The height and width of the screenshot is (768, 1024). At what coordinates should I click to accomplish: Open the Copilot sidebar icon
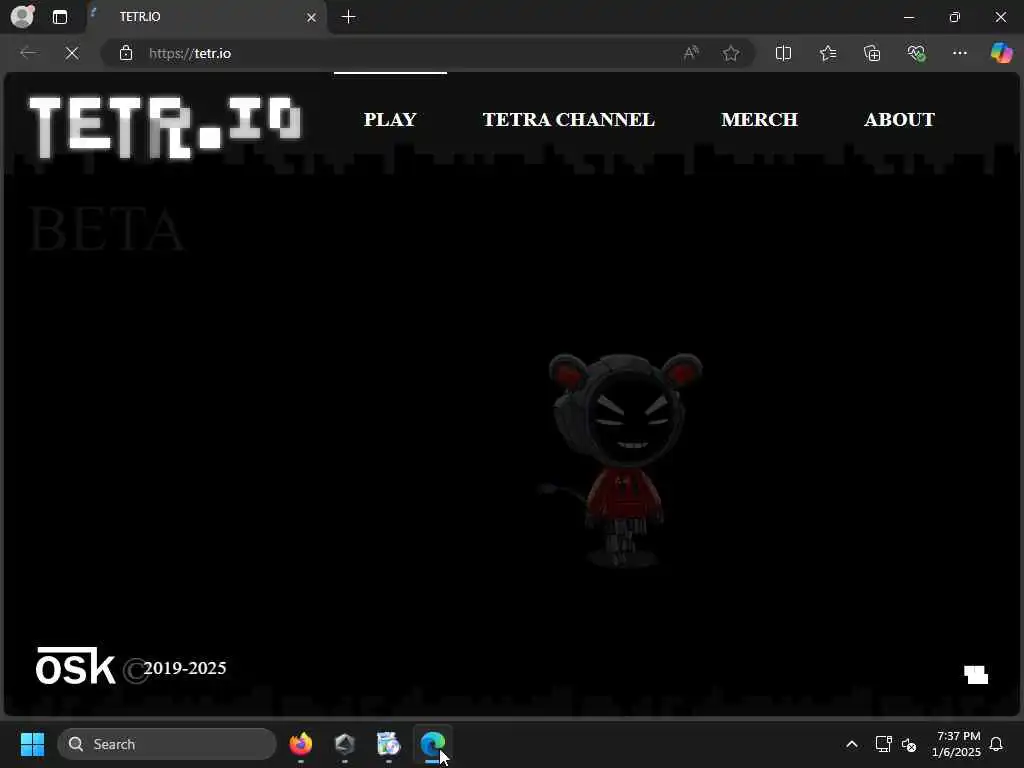[1001, 53]
